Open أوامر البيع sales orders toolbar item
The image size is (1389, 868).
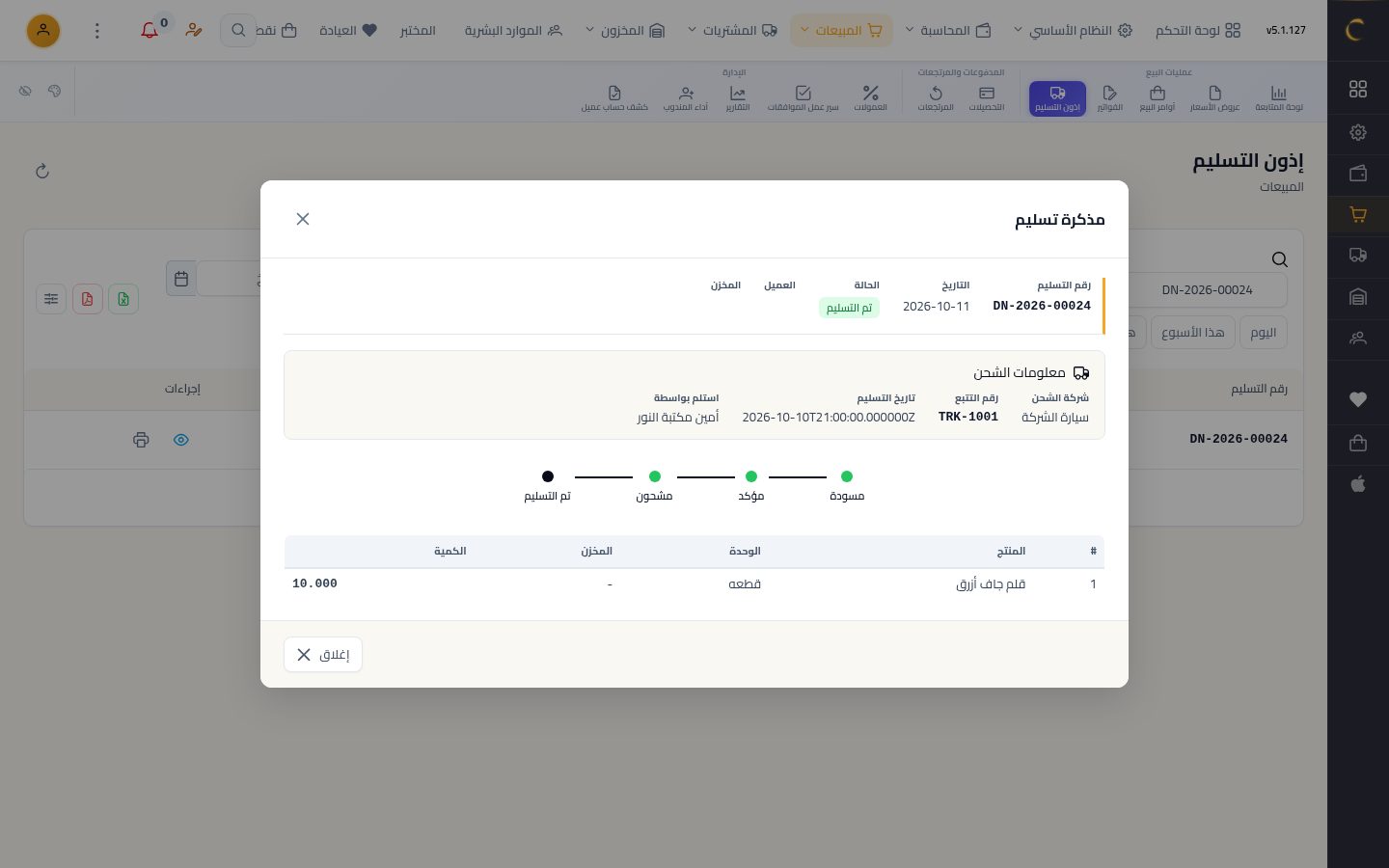tap(1157, 98)
